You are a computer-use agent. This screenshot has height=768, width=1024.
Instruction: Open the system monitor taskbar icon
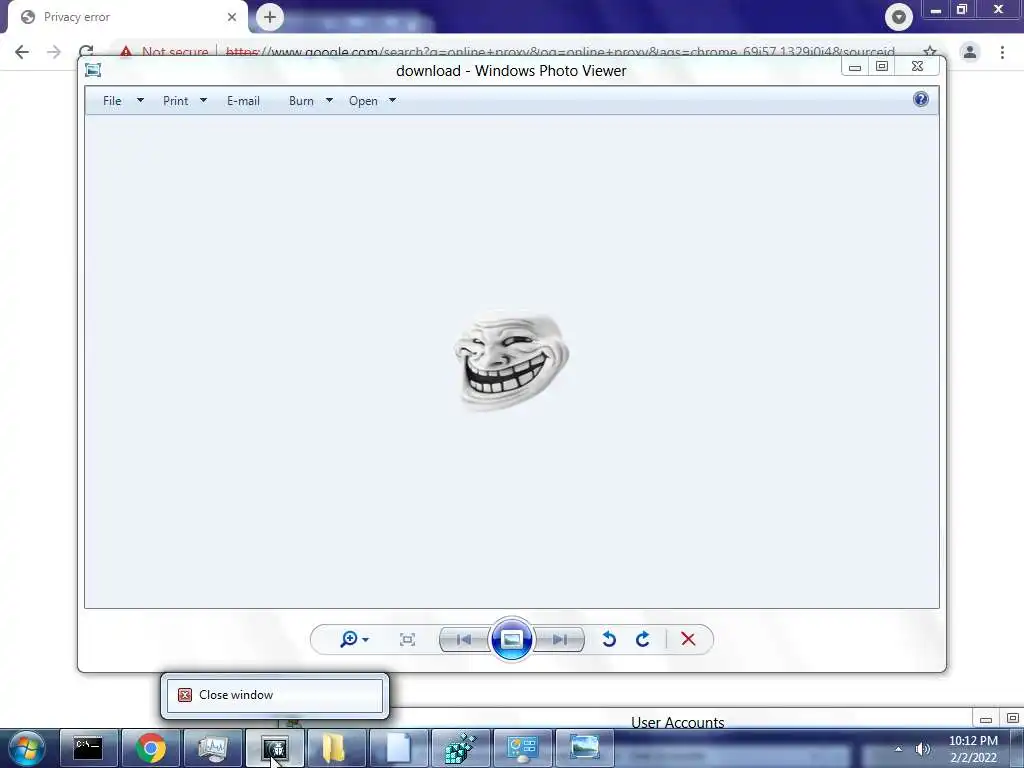(213, 748)
